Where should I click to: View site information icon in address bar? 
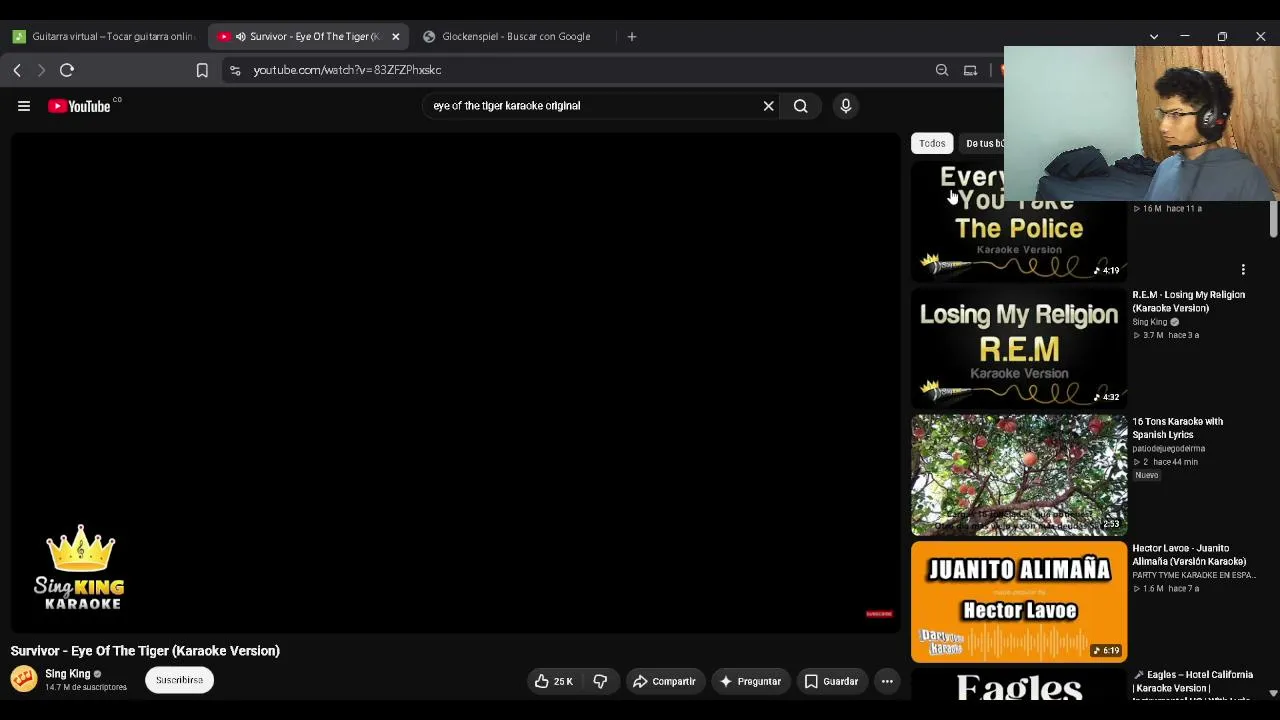pos(235,70)
